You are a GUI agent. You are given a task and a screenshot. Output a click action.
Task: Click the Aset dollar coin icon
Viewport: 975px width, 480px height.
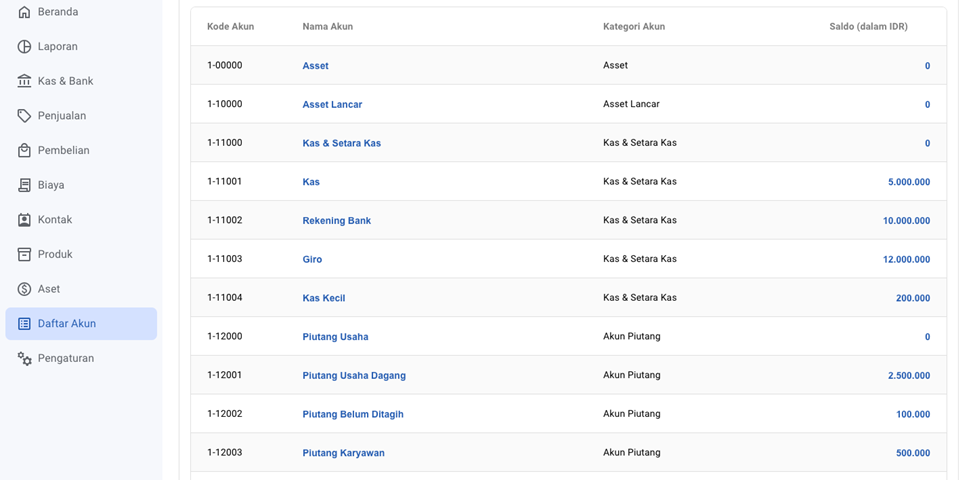coord(25,289)
